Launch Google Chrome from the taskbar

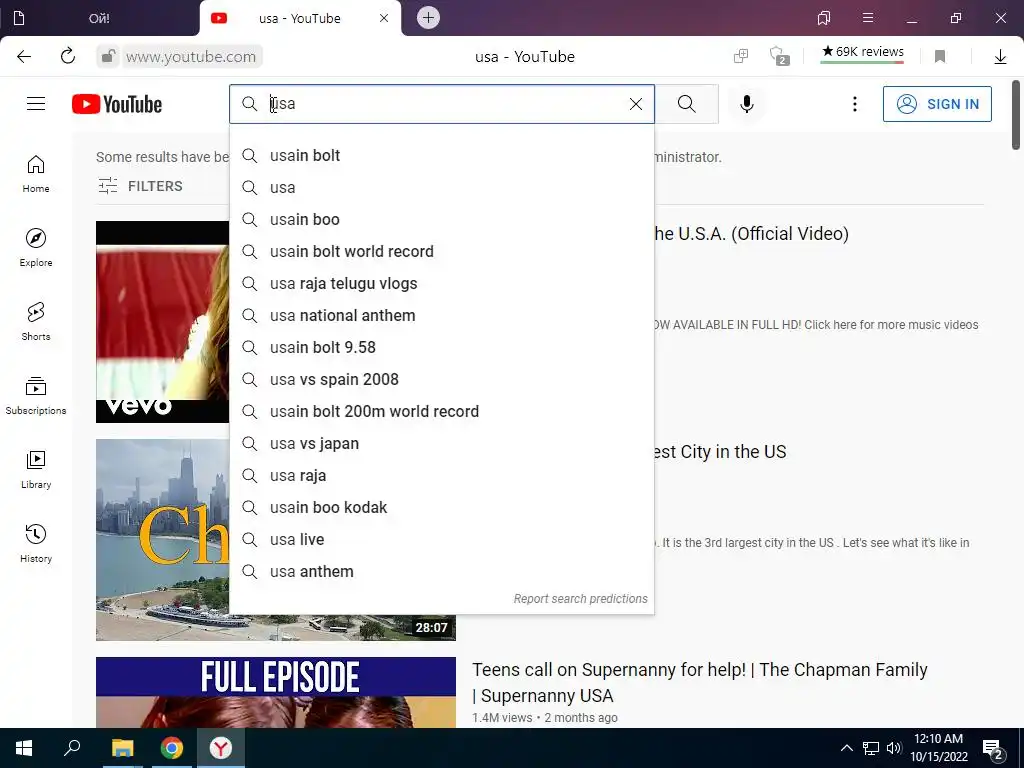[x=172, y=748]
